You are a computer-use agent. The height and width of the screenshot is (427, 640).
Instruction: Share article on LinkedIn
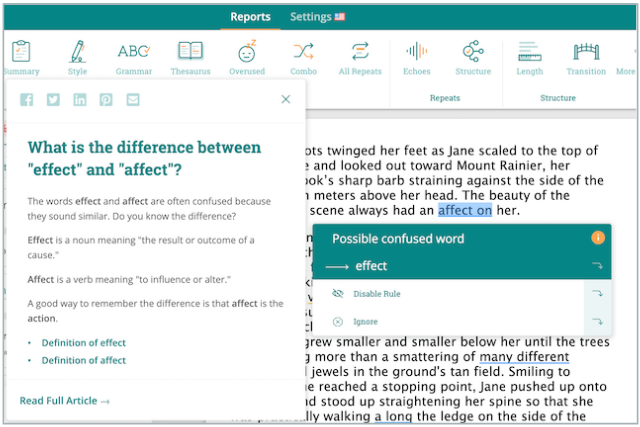click(x=80, y=100)
